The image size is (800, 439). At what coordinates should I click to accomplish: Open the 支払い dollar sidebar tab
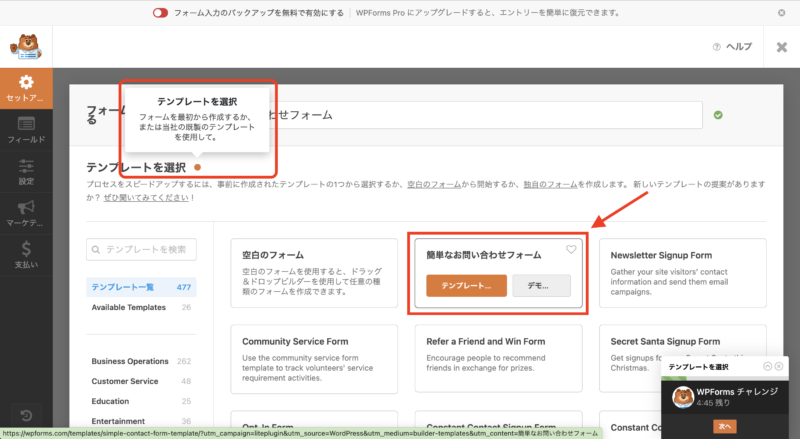(26, 255)
